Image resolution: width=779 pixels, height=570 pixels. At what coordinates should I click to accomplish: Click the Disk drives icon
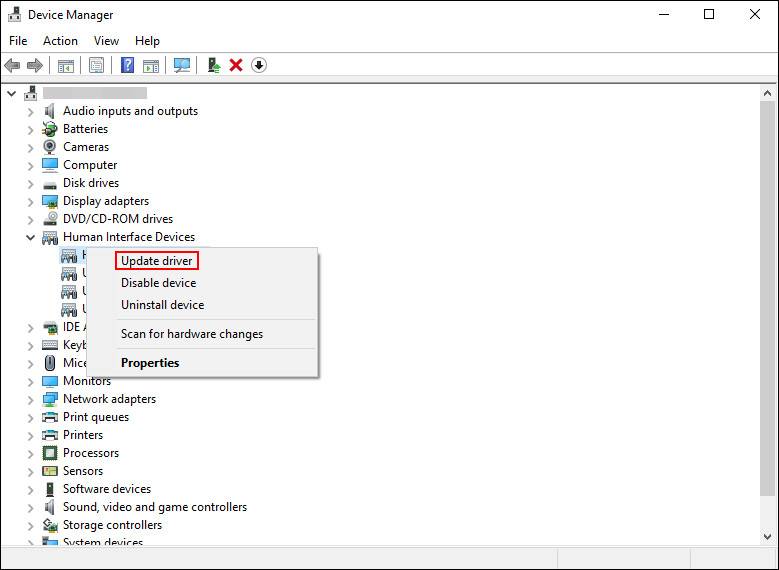pos(50,185)
